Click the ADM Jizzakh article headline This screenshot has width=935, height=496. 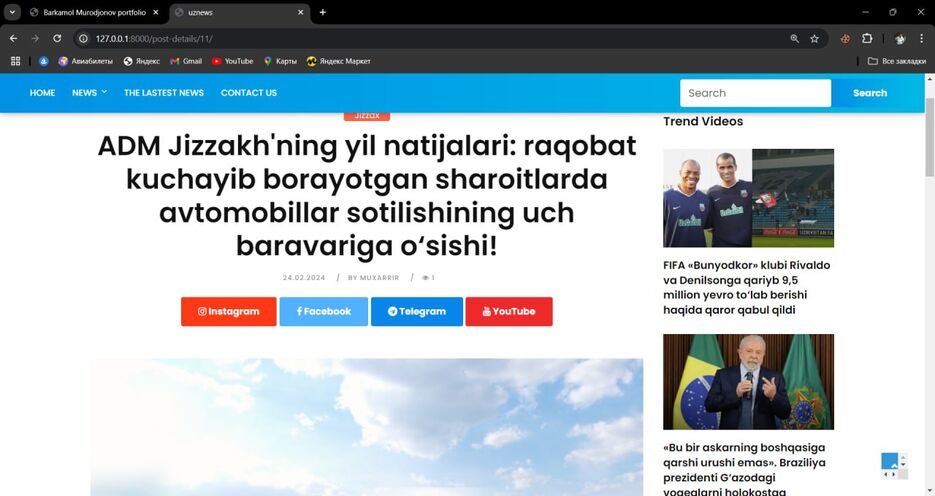coord(367,196)
